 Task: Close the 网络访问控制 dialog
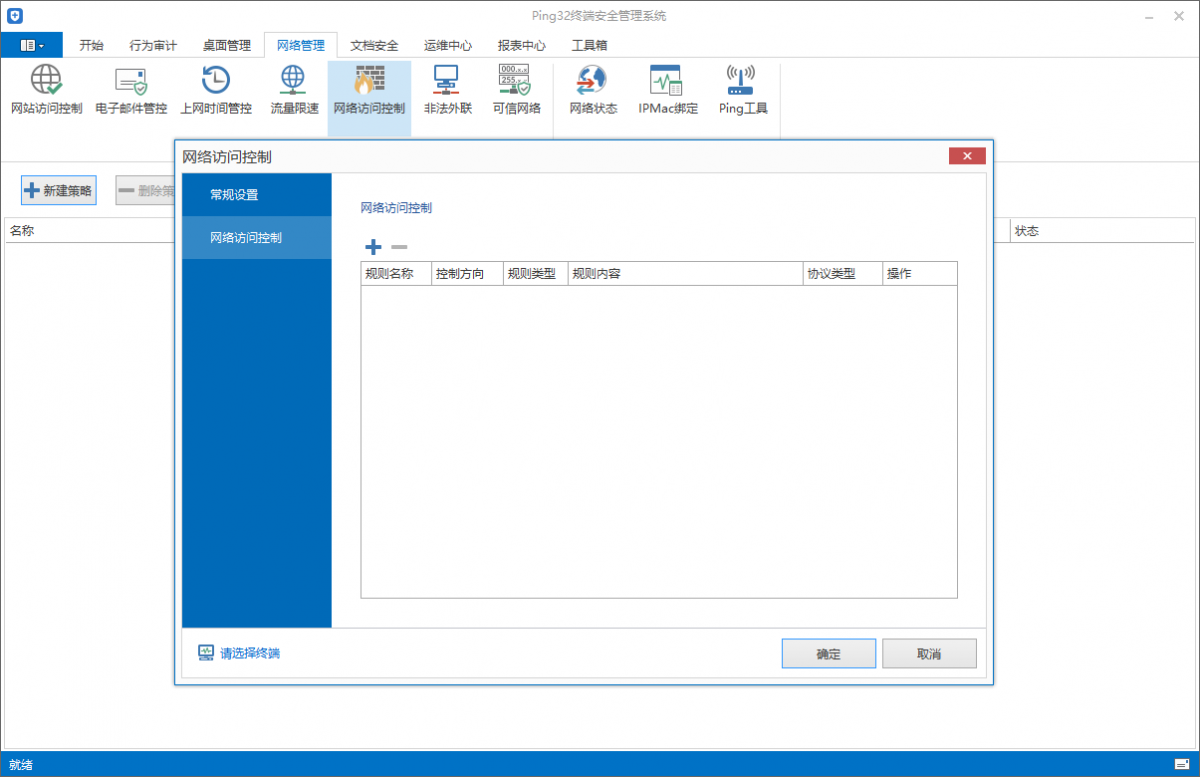pos(967,156)
